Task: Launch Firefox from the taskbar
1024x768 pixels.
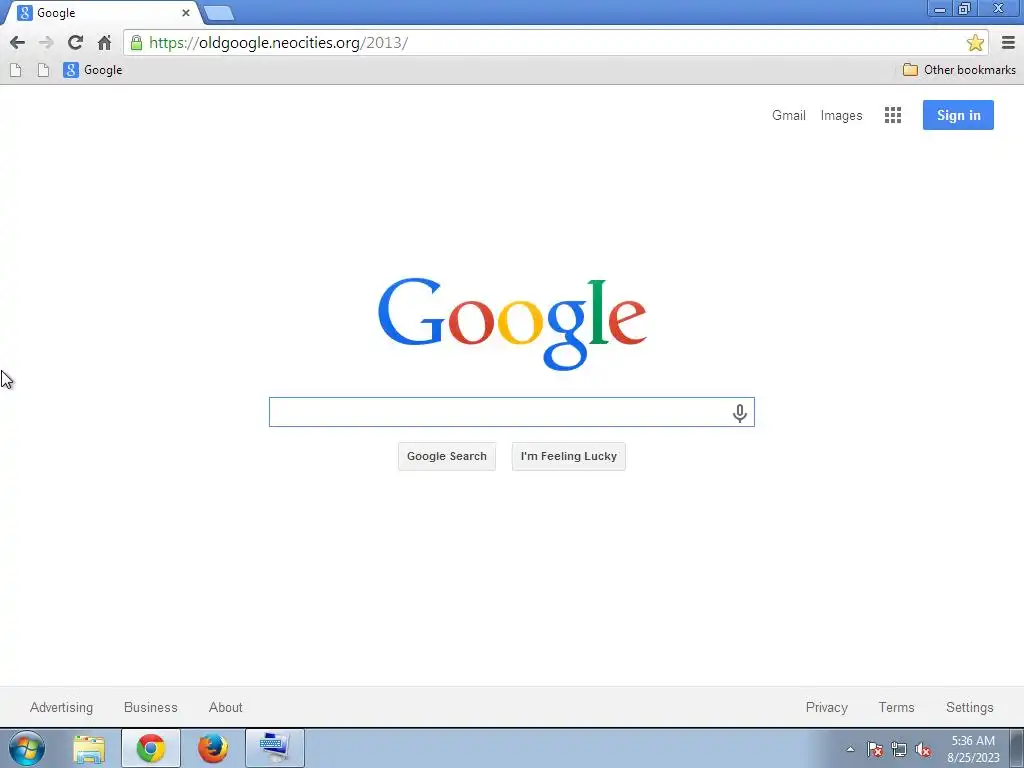Action: coord(213,748)
